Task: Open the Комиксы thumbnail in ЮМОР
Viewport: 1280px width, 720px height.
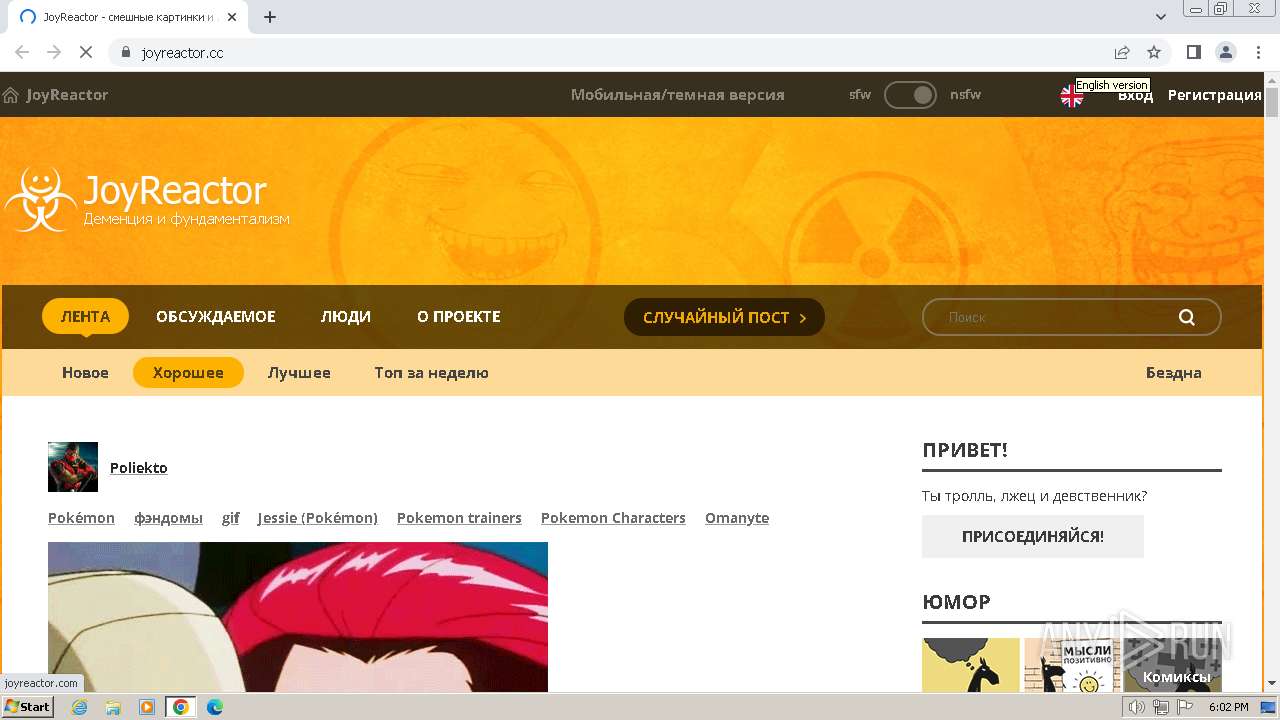Action: (x=1172, y=665)
